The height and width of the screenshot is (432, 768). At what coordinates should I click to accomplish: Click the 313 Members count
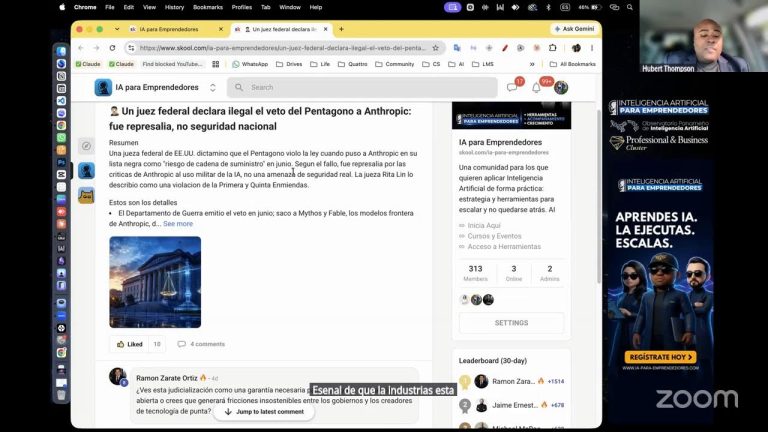tap(476, 273)
